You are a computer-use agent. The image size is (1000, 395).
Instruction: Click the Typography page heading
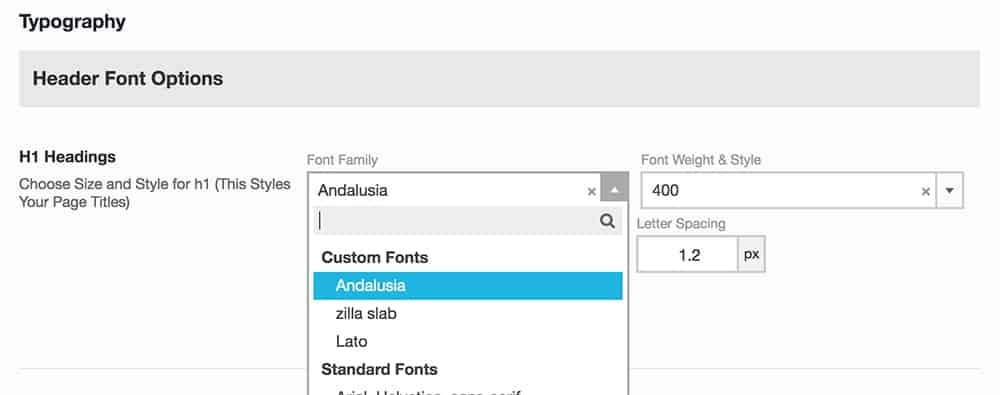(x=72, y=22)
